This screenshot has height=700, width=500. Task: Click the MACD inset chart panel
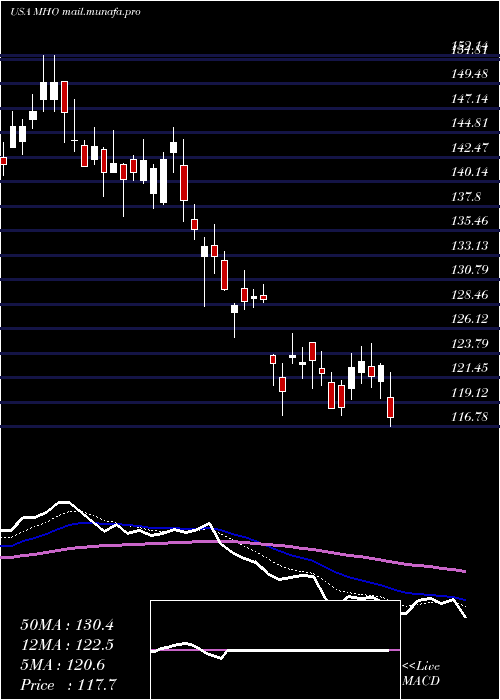point(275,650)
